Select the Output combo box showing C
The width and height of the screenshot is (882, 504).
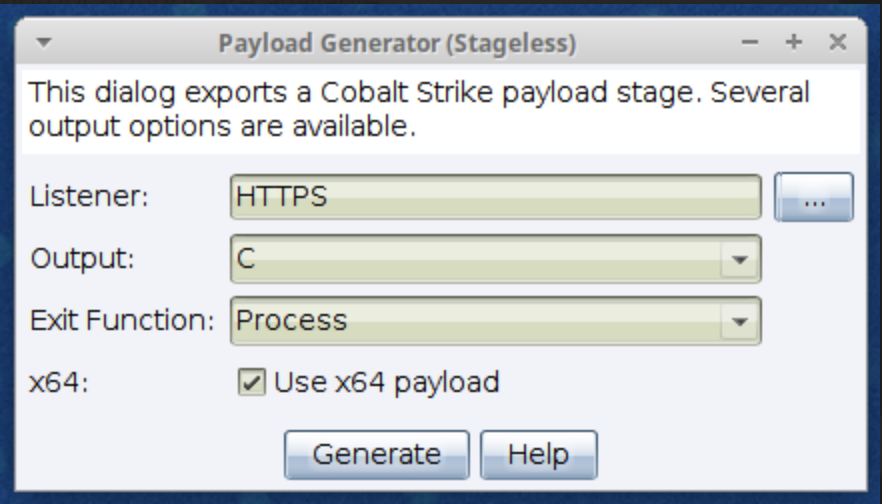click(478, 259)
